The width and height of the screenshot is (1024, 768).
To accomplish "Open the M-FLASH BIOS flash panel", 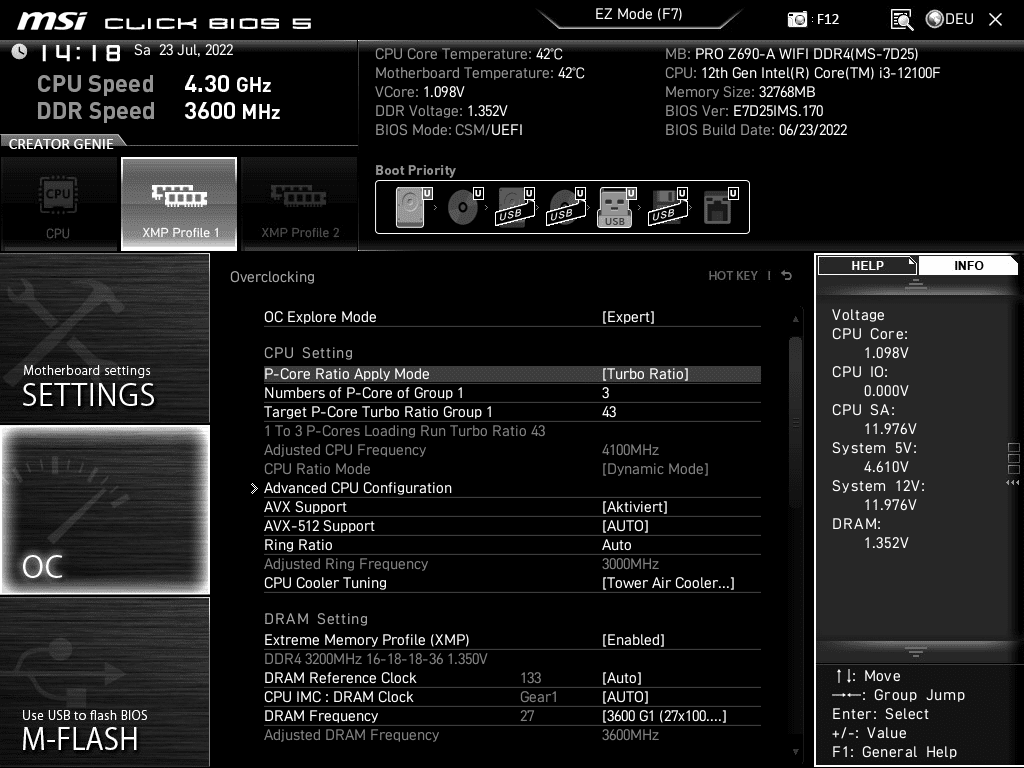I will click(x=104, y=682).
